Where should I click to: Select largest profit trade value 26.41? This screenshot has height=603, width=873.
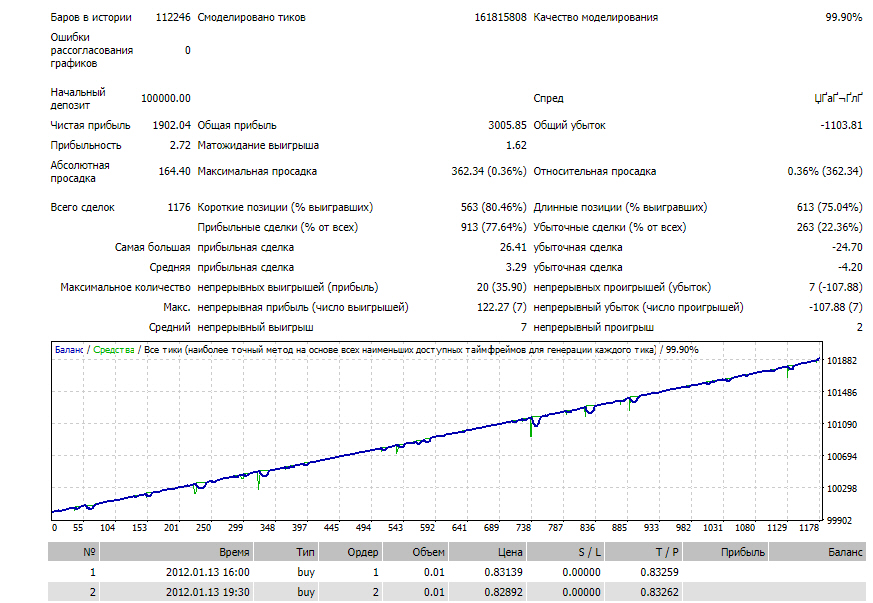click(x=513, y=248)
